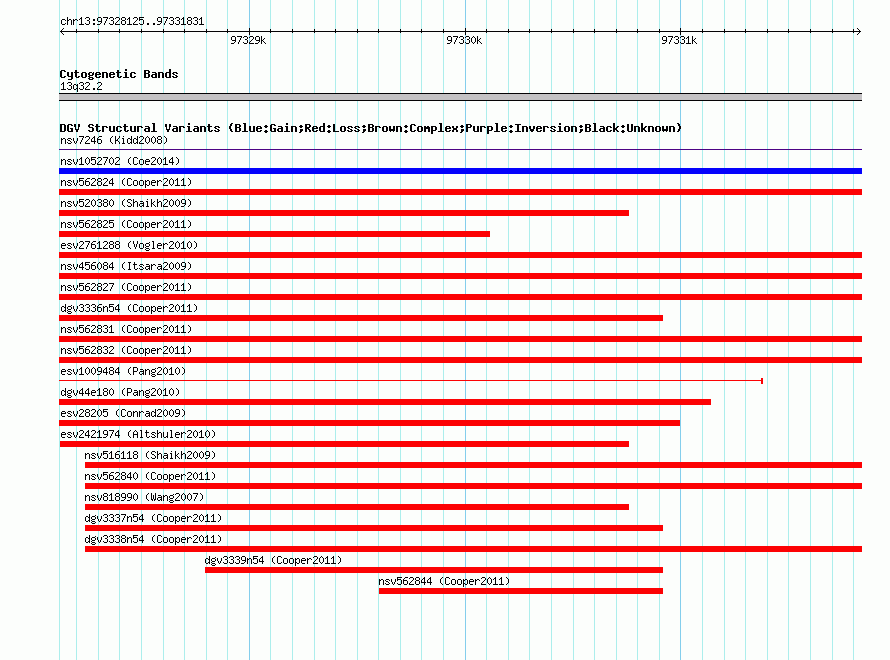Click the 97329k ruler tick label
Screen dimensions: 890x660
click(x=248, y=40)
